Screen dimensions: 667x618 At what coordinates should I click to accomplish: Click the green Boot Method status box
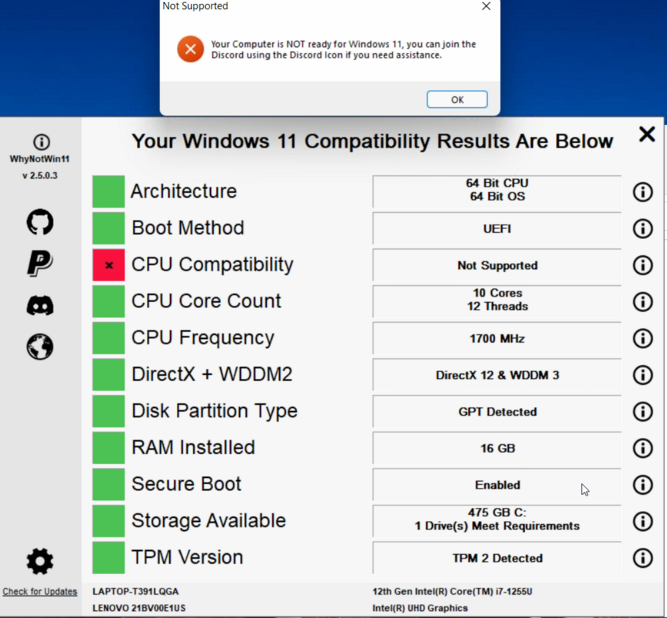pyautogui.click(x=108, y=228)
